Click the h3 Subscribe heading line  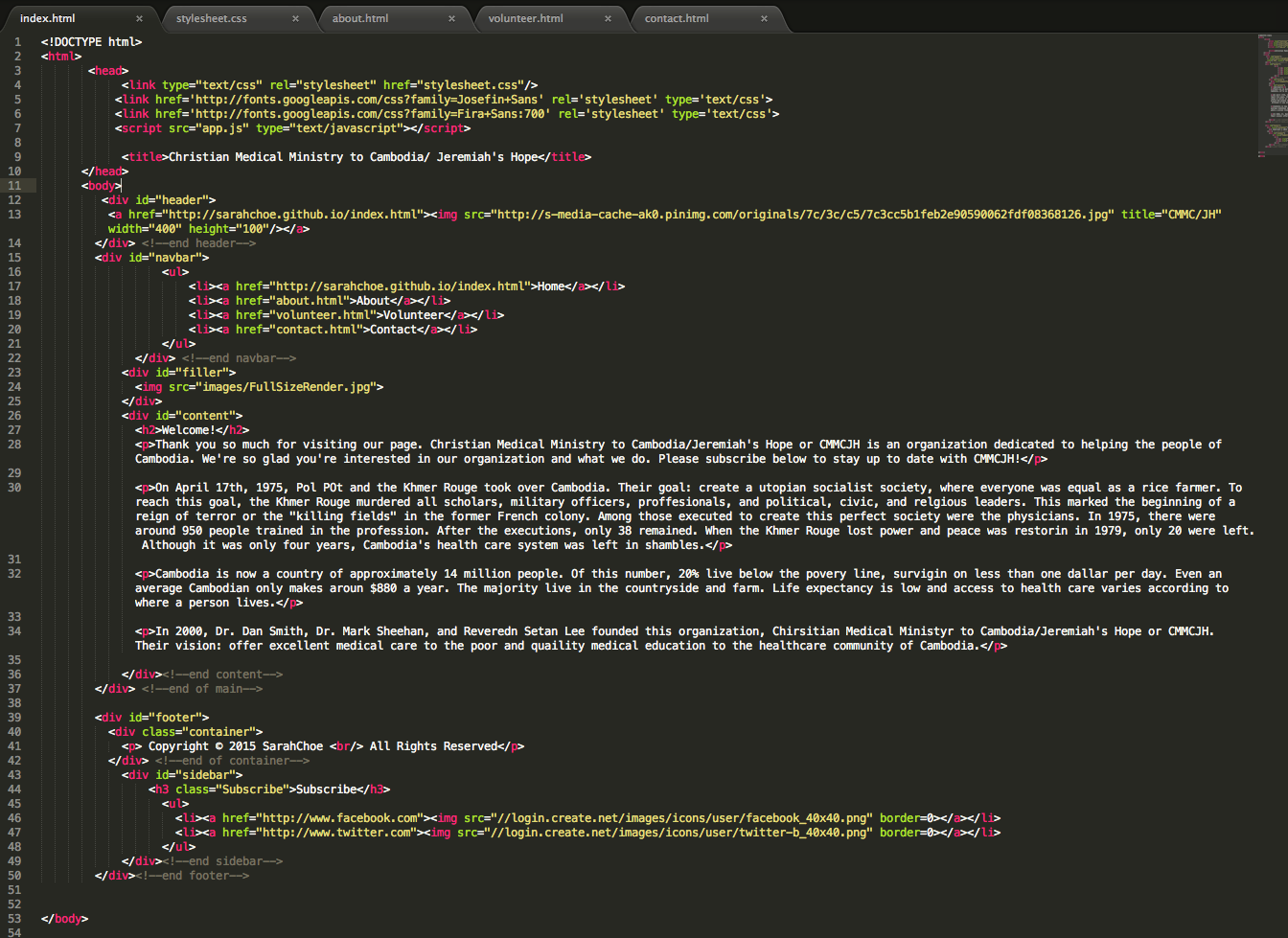click(x=269, y=789)
